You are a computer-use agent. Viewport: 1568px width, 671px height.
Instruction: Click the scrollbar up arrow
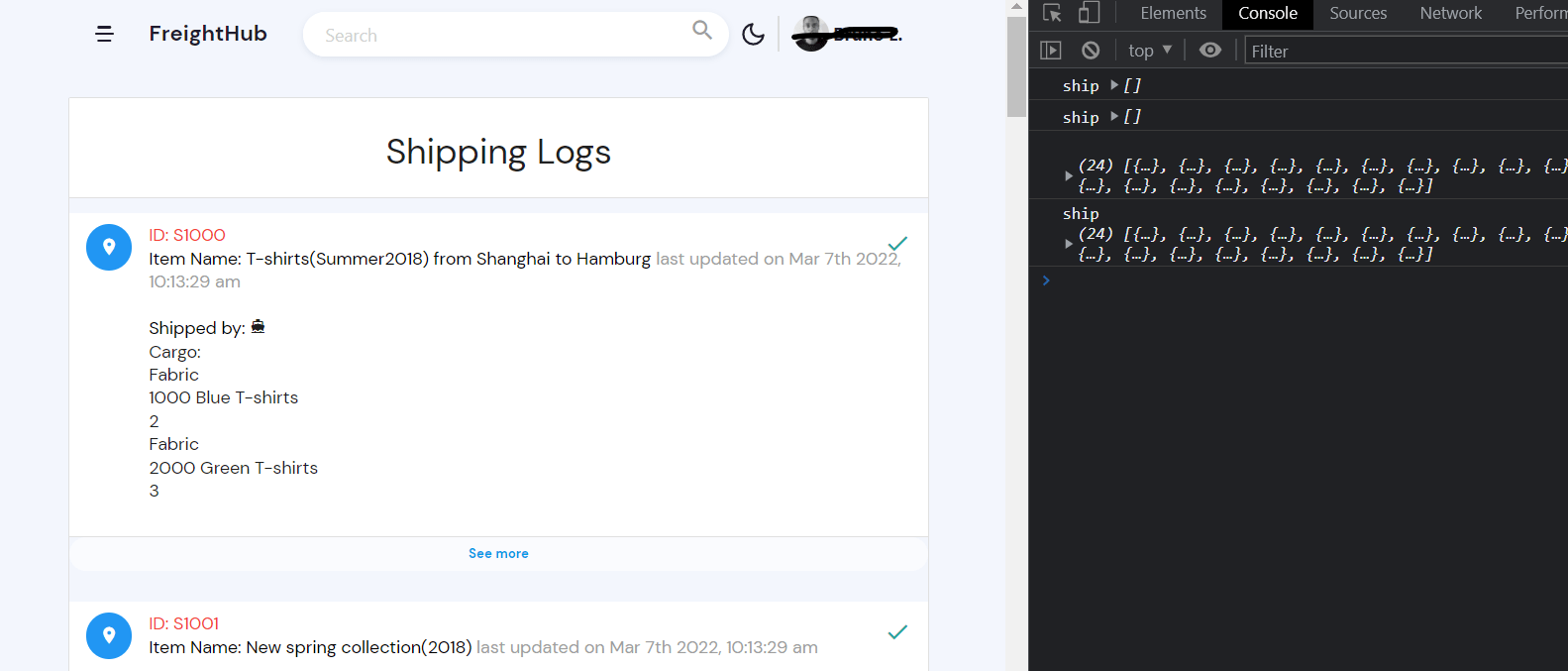pos(1016,7)
